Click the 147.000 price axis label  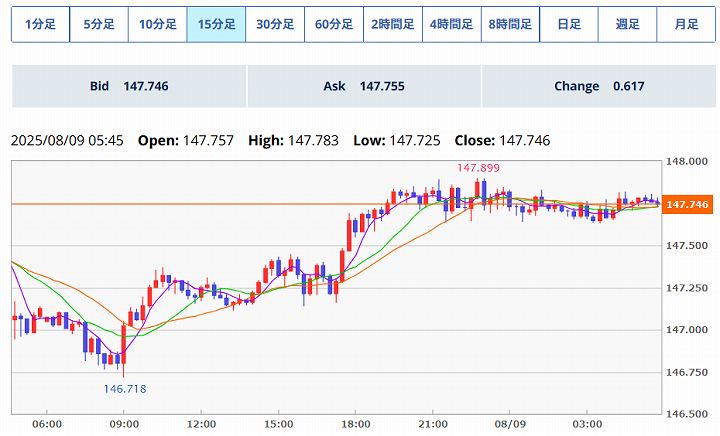click(687, 330)
